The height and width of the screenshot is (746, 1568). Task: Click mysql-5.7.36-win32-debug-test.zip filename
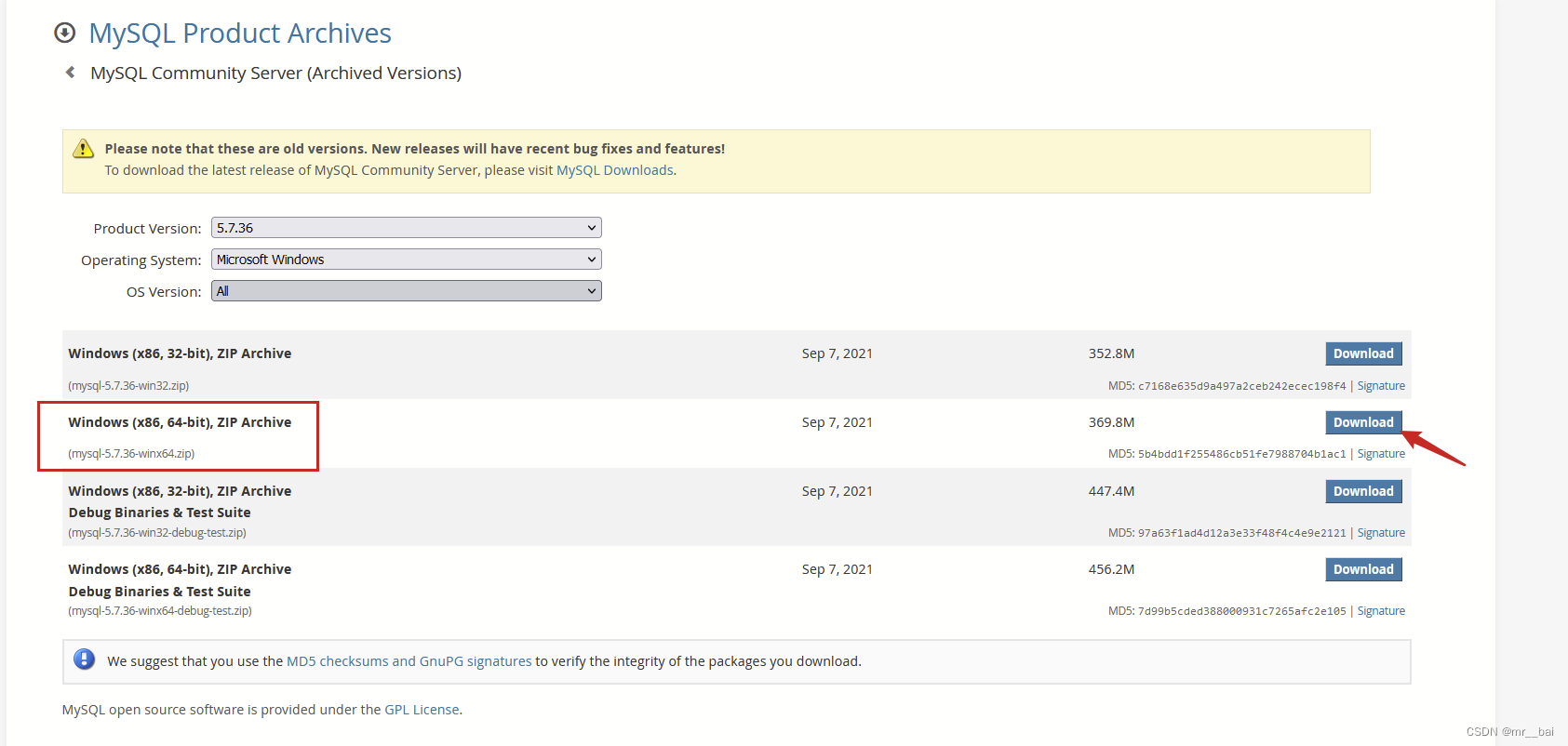tap(157, 533)
